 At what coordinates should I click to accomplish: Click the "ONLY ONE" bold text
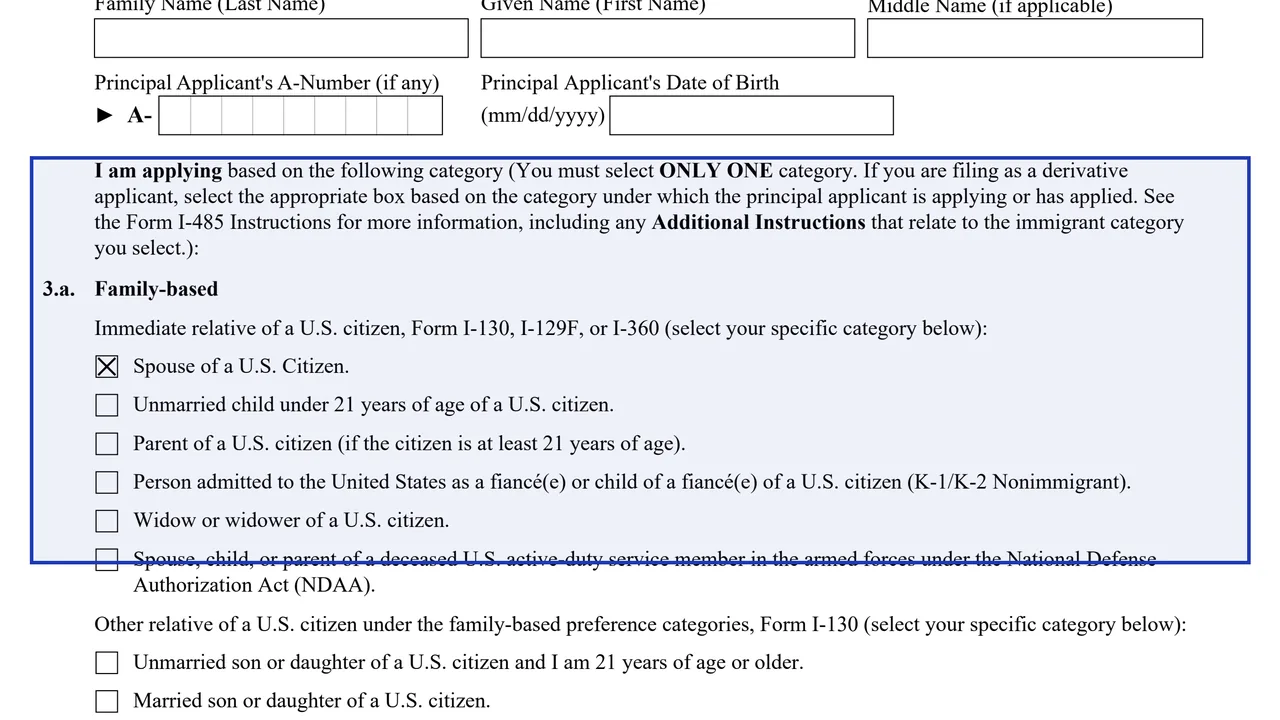[x=716, y=171]
